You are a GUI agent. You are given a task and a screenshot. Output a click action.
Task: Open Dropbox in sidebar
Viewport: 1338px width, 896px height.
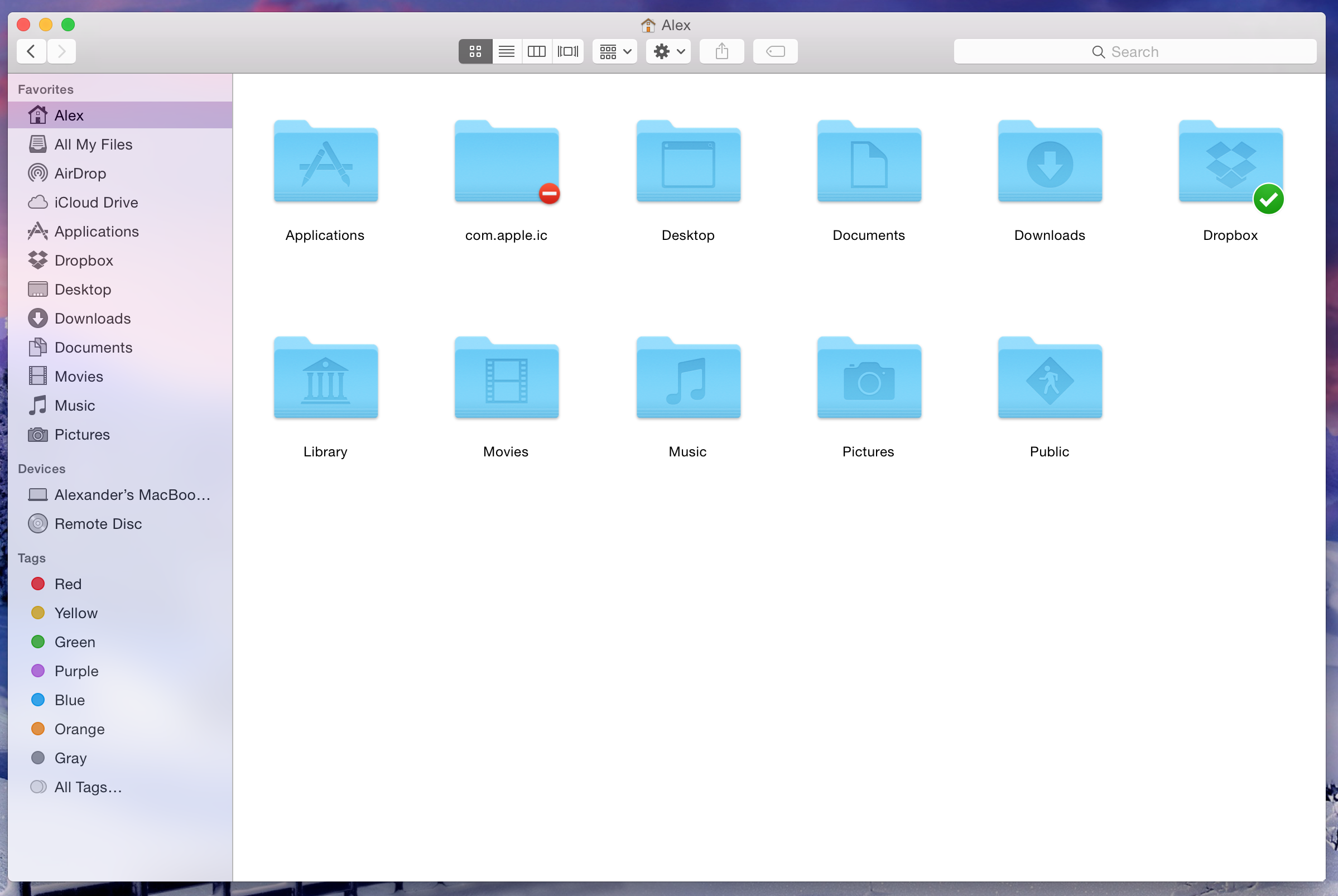click(120, 261)
